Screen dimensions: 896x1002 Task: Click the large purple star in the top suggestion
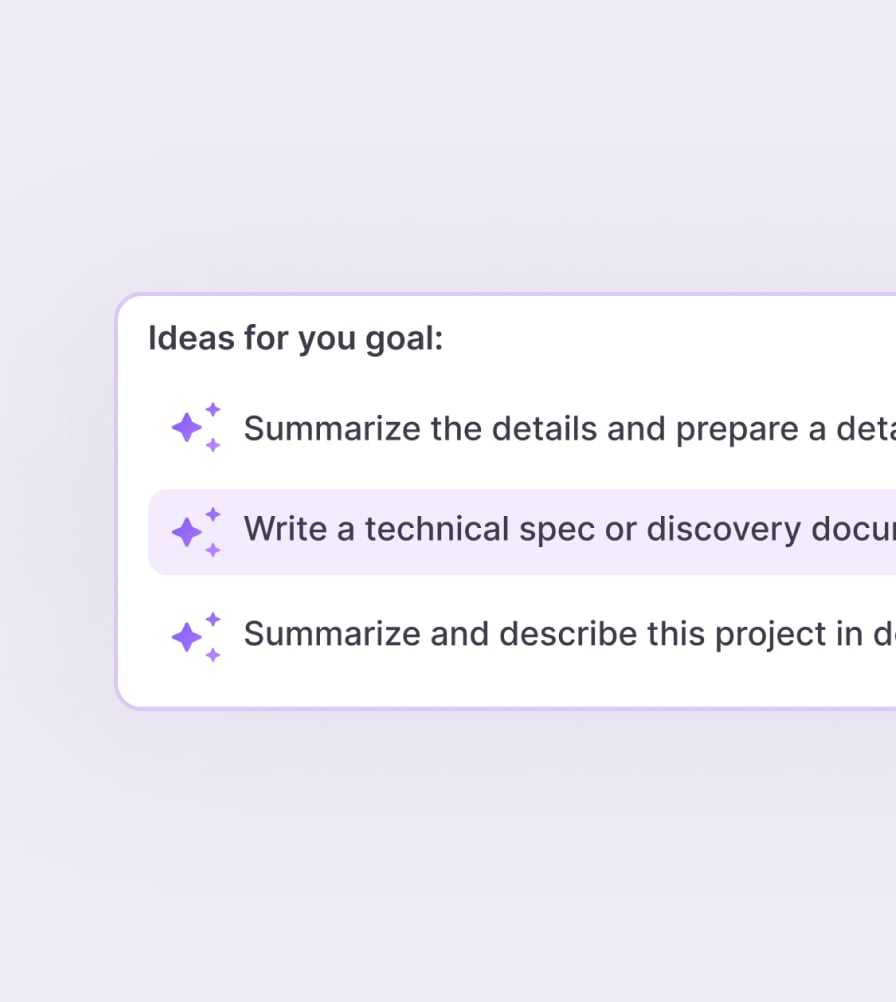coord(189,428)
